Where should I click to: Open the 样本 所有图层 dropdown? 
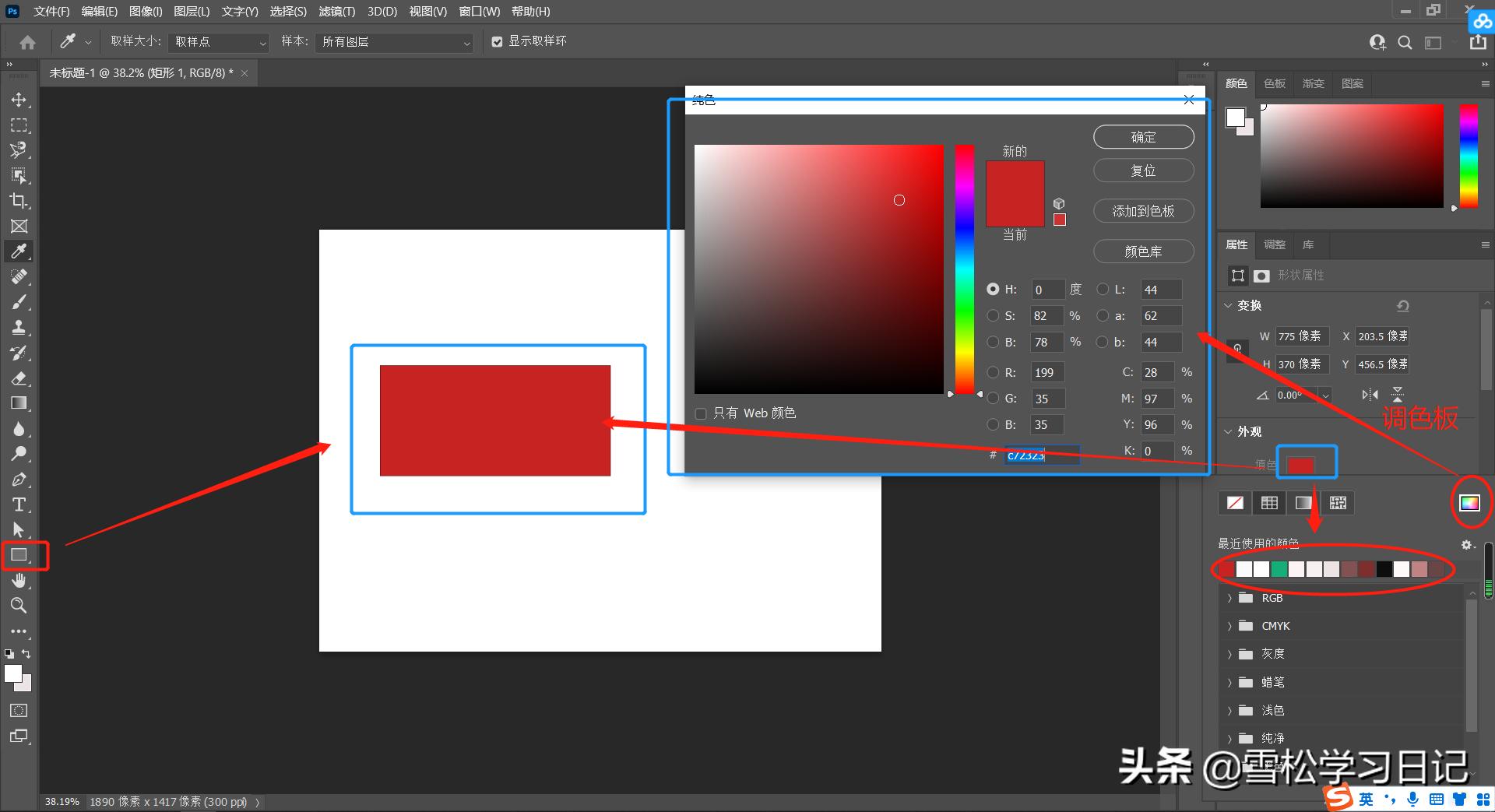coord(396,42)
